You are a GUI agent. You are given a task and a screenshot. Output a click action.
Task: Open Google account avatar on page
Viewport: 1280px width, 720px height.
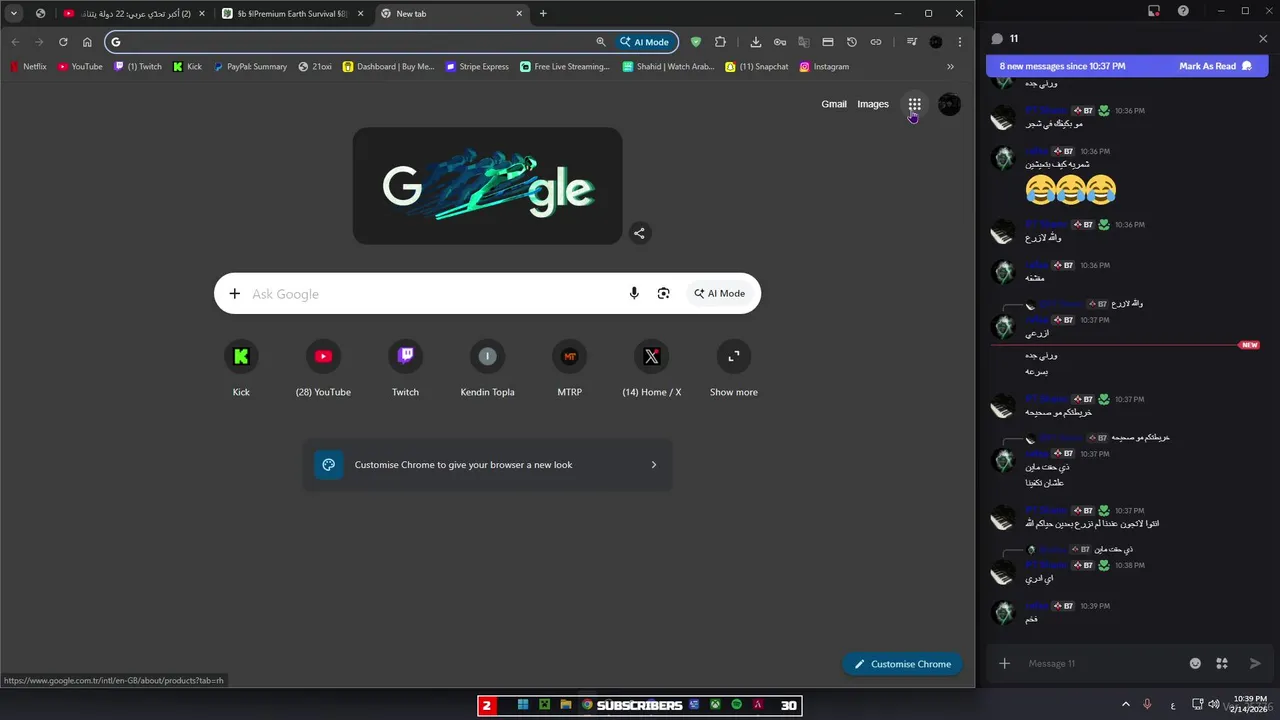[950, 104]
